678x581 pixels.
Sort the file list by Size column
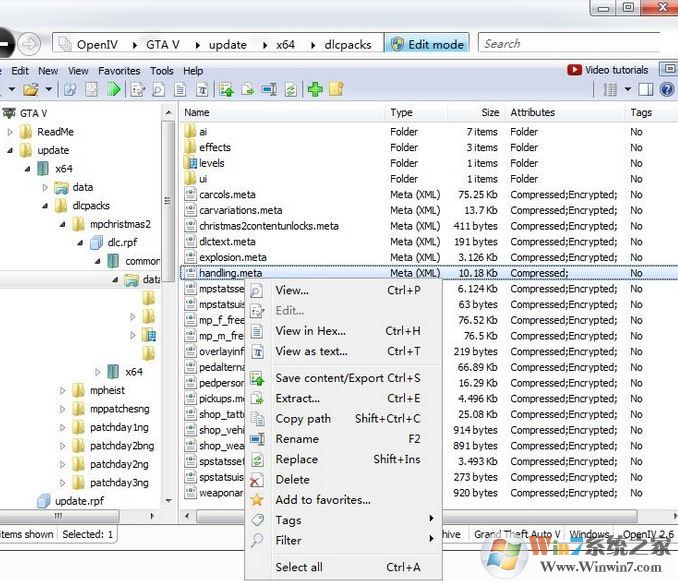click(490, 113)
